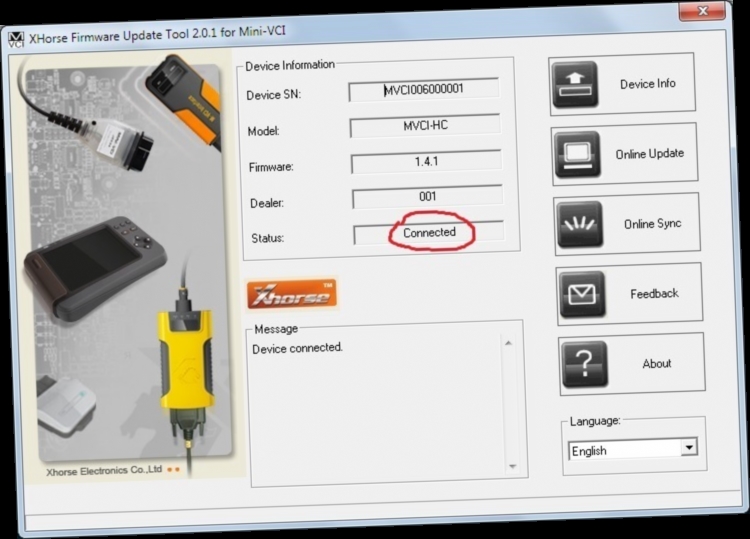Click the 'Device connected.' message text
Screen dimensions: 750x539
pyautogui.click(x=298, y=348)
